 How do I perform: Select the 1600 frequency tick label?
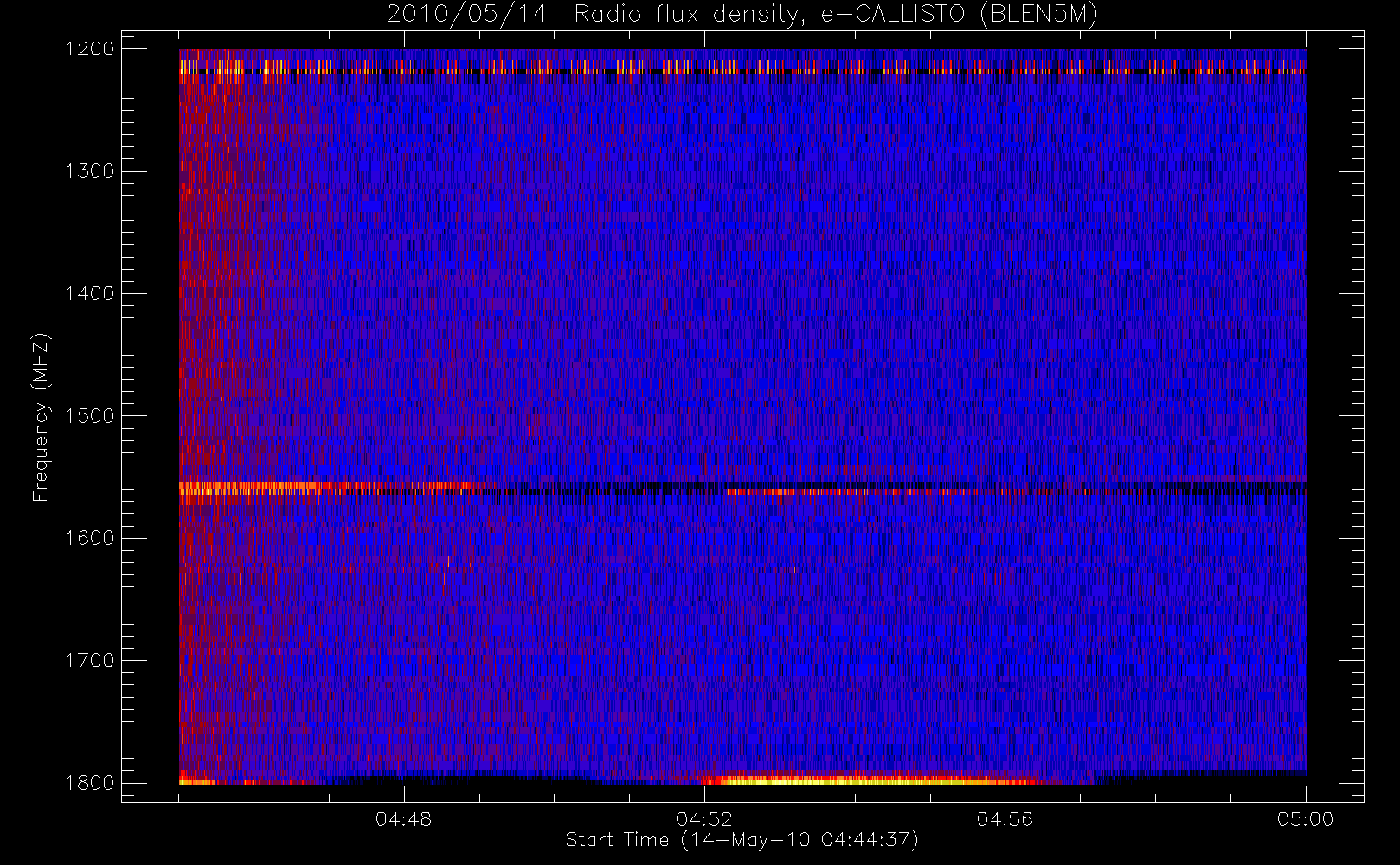(x=90, y=538)
